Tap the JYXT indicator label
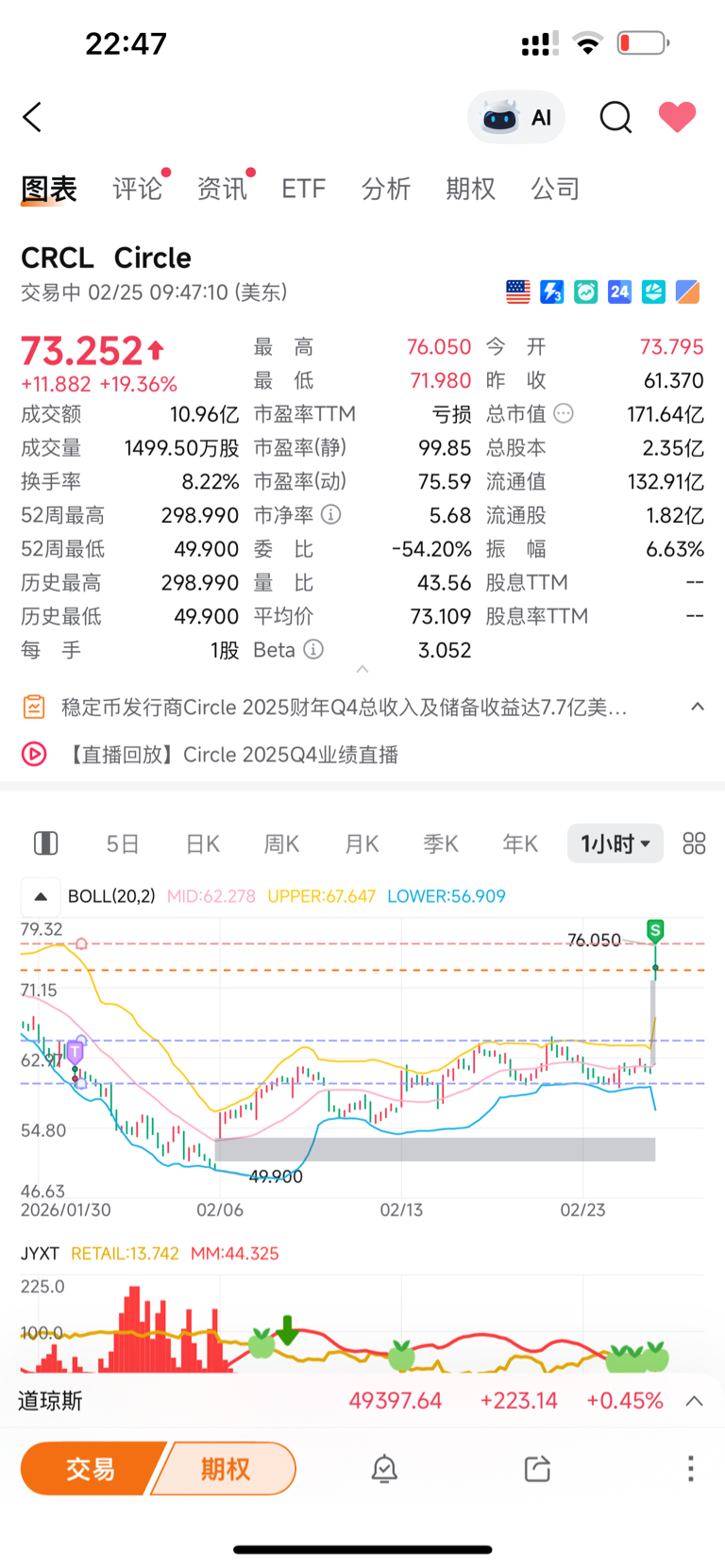 click(x=40, y=1253)
